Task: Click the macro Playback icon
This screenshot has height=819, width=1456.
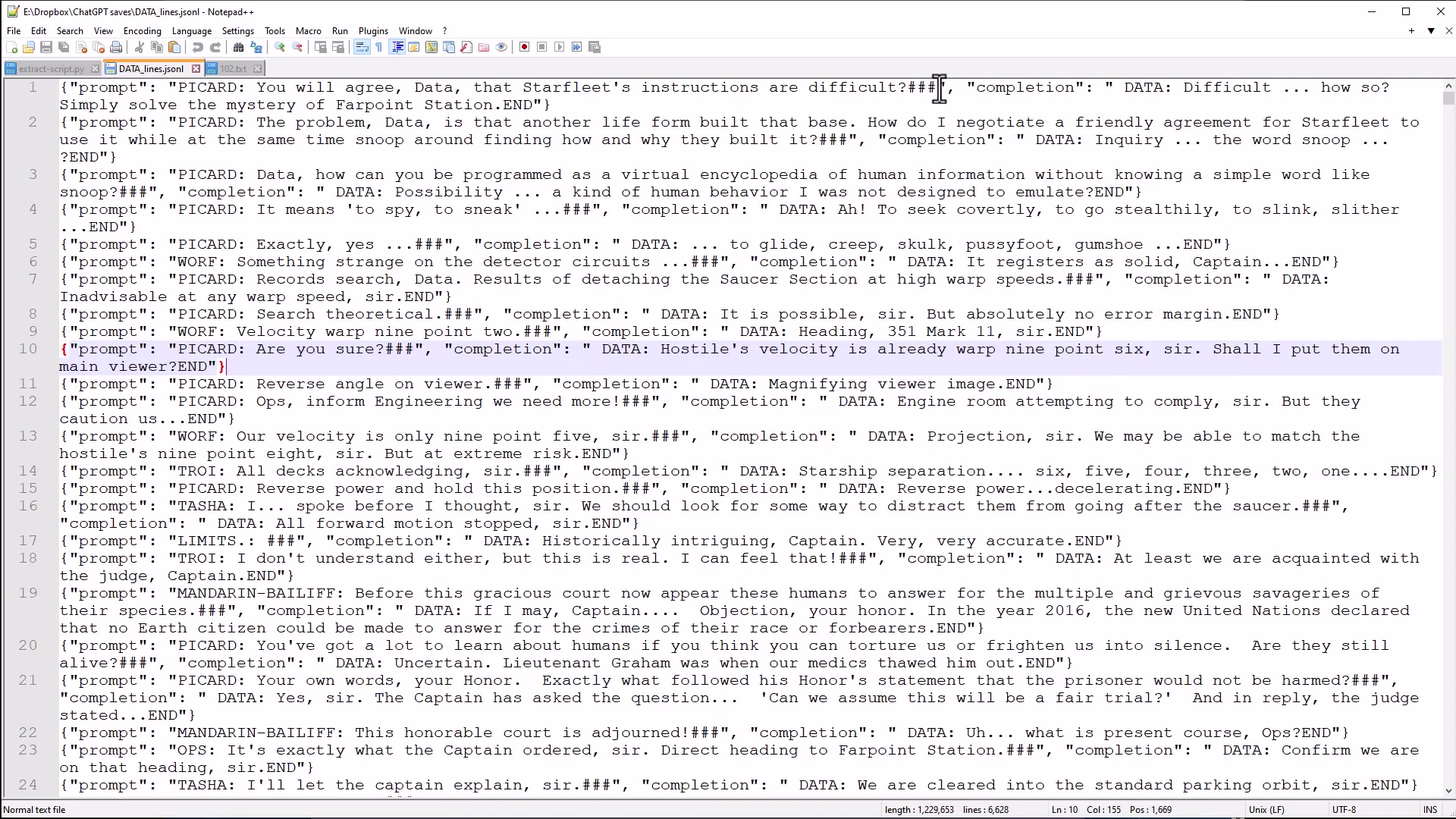Action: [559, 47]
